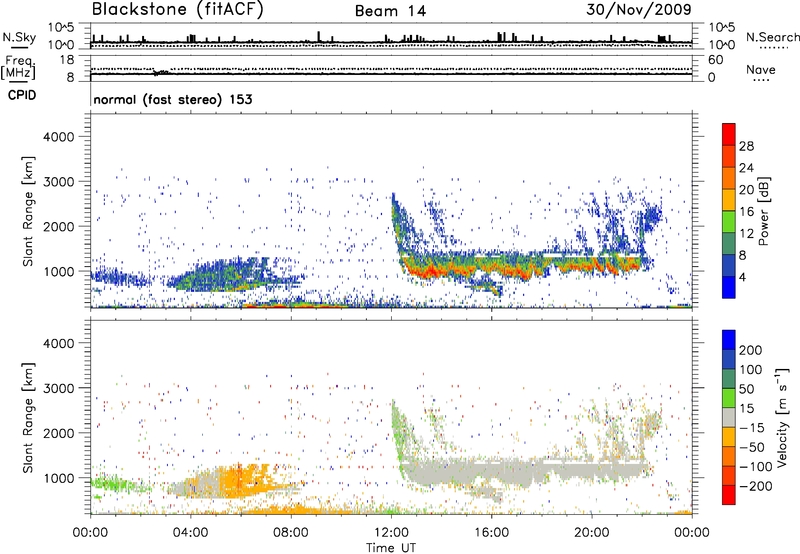The image size is (800, 554).
Task: Click the yellow-orange segment of Power color bar
Action: pos(729,200)
